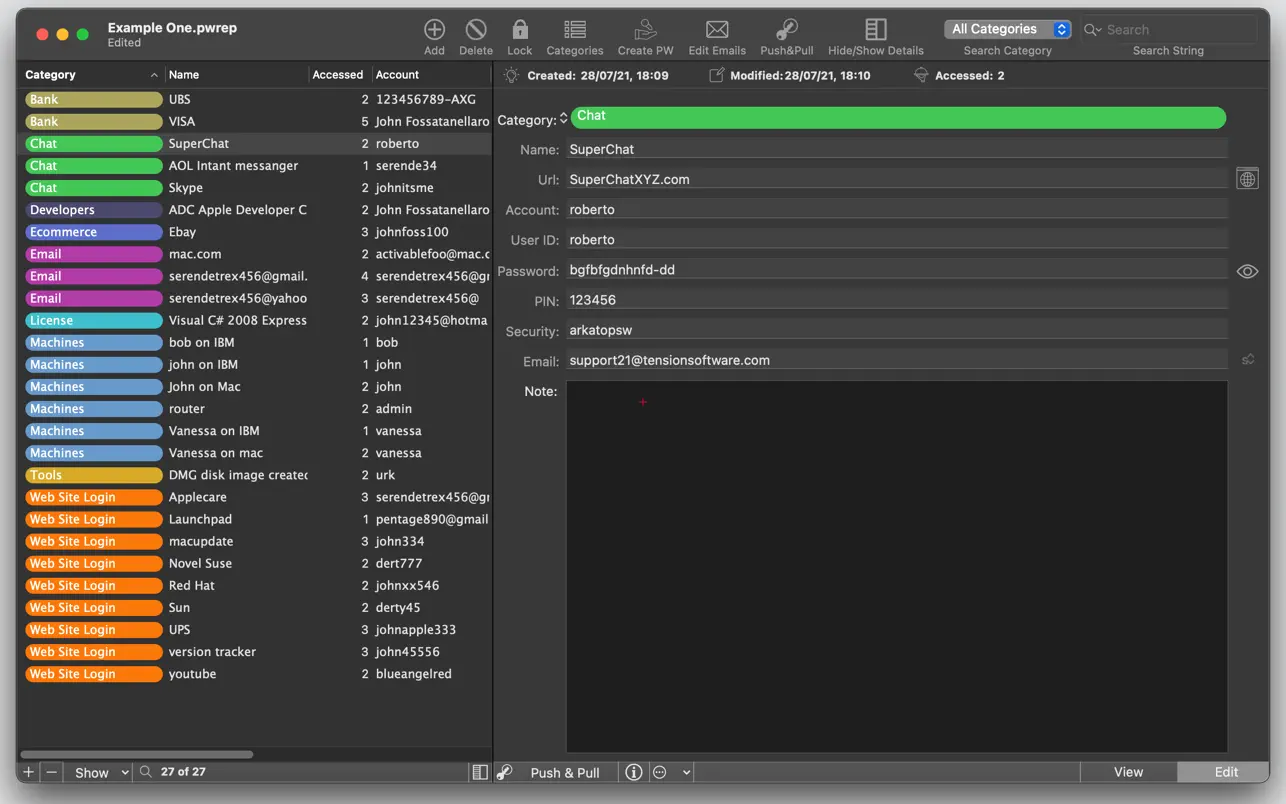Click the Push&Pull toolbar icon
Viewport: 1286px width, 804px height.
tap(787, 30)
